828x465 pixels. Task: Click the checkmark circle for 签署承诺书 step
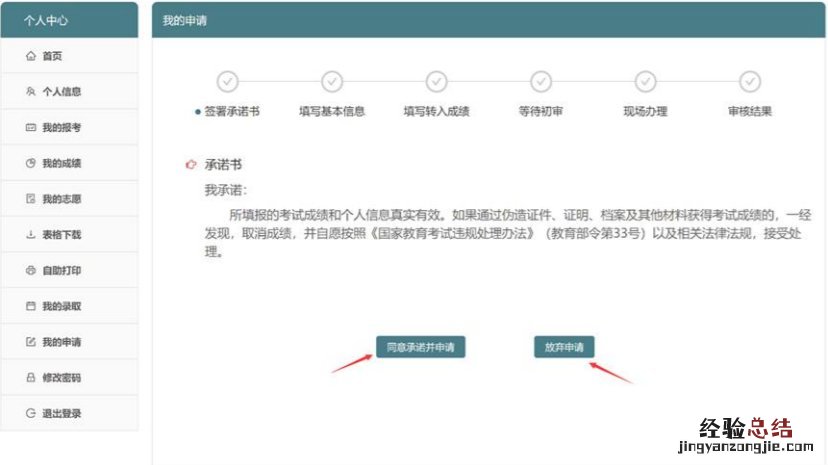click(228, 82)
